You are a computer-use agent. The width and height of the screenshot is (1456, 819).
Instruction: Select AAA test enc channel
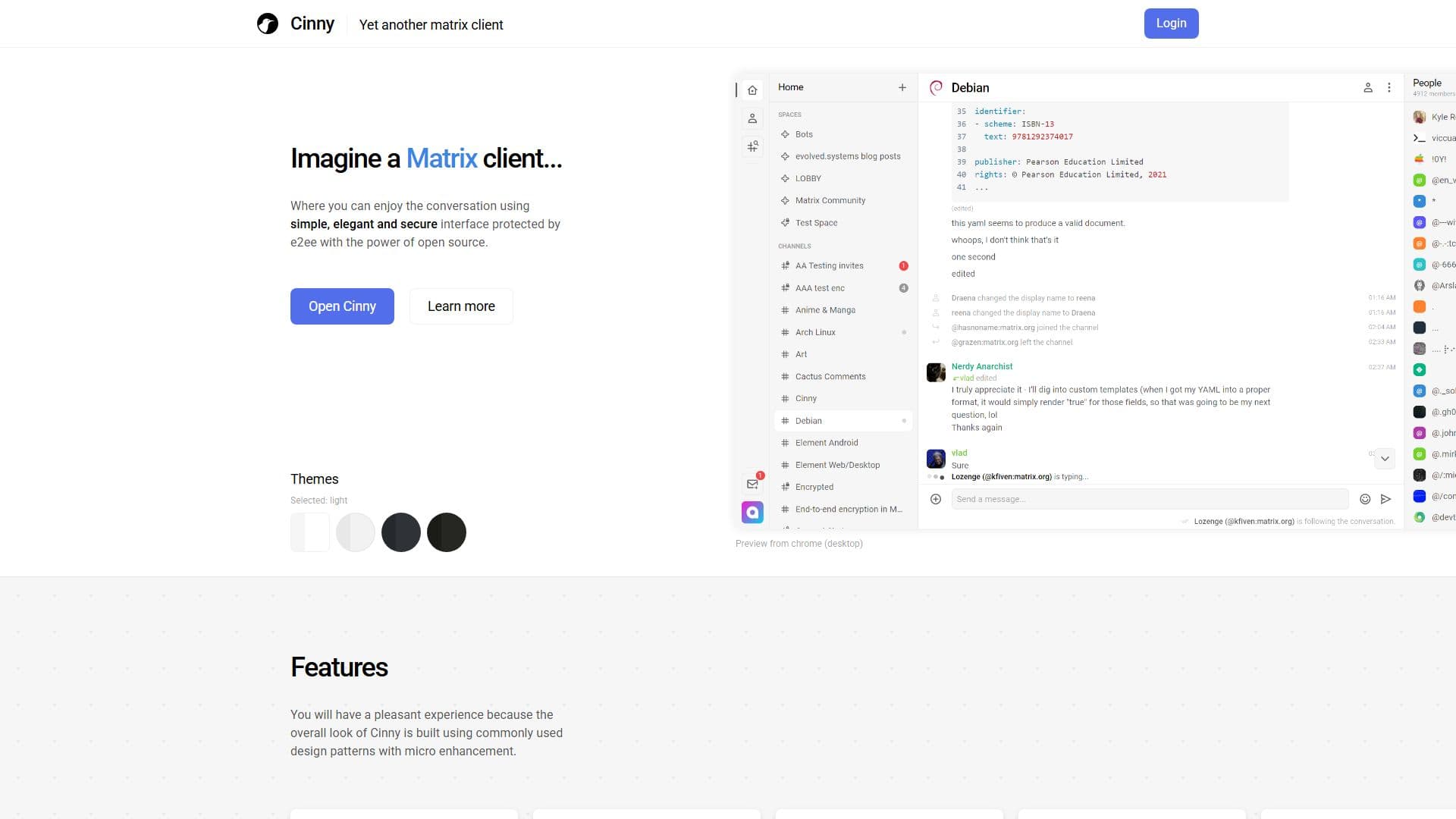click(843, 288)
